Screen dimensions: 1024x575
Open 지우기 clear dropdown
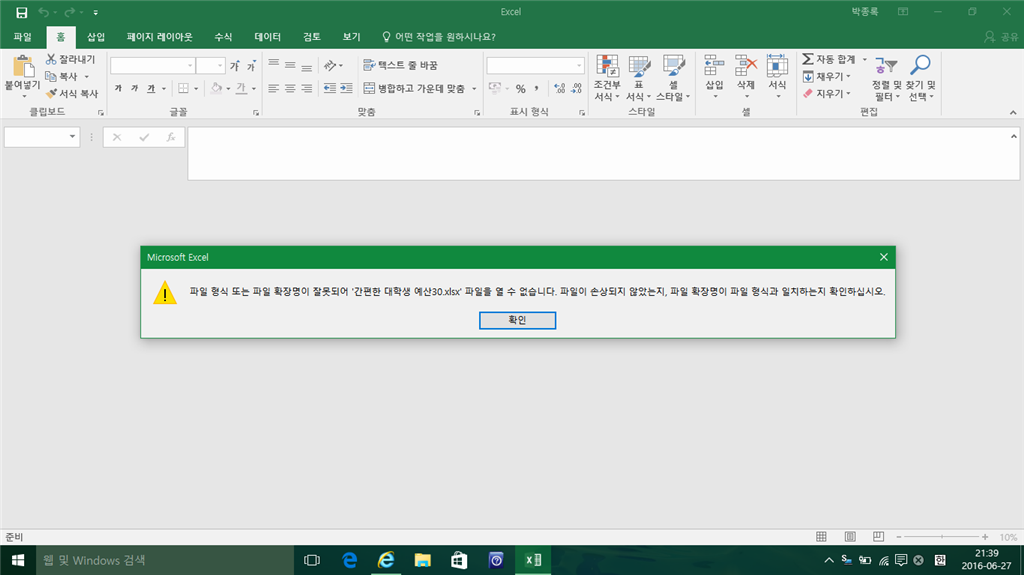tap(826, 93)
